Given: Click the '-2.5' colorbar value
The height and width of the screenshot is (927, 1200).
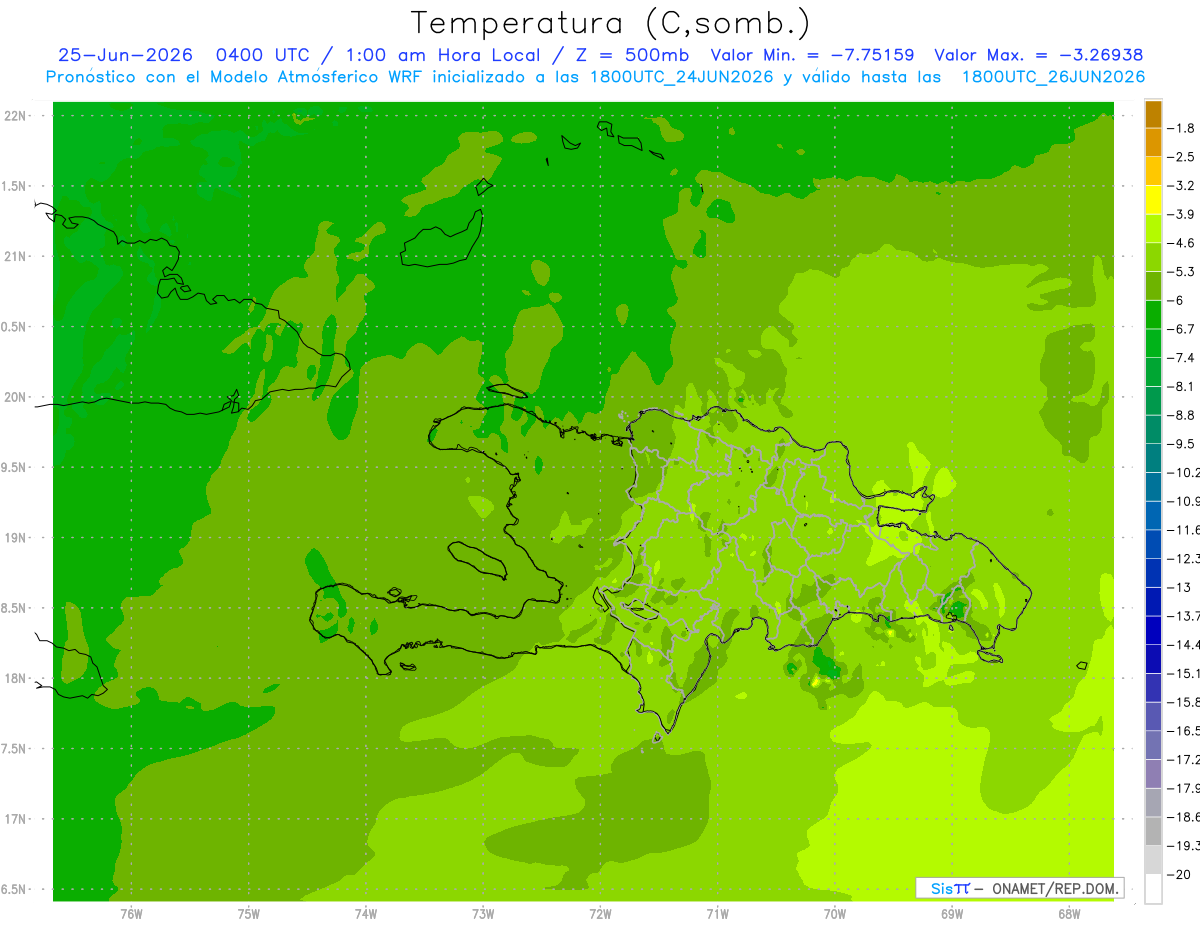Looking at the screenshot, I should click(1182, 157).
